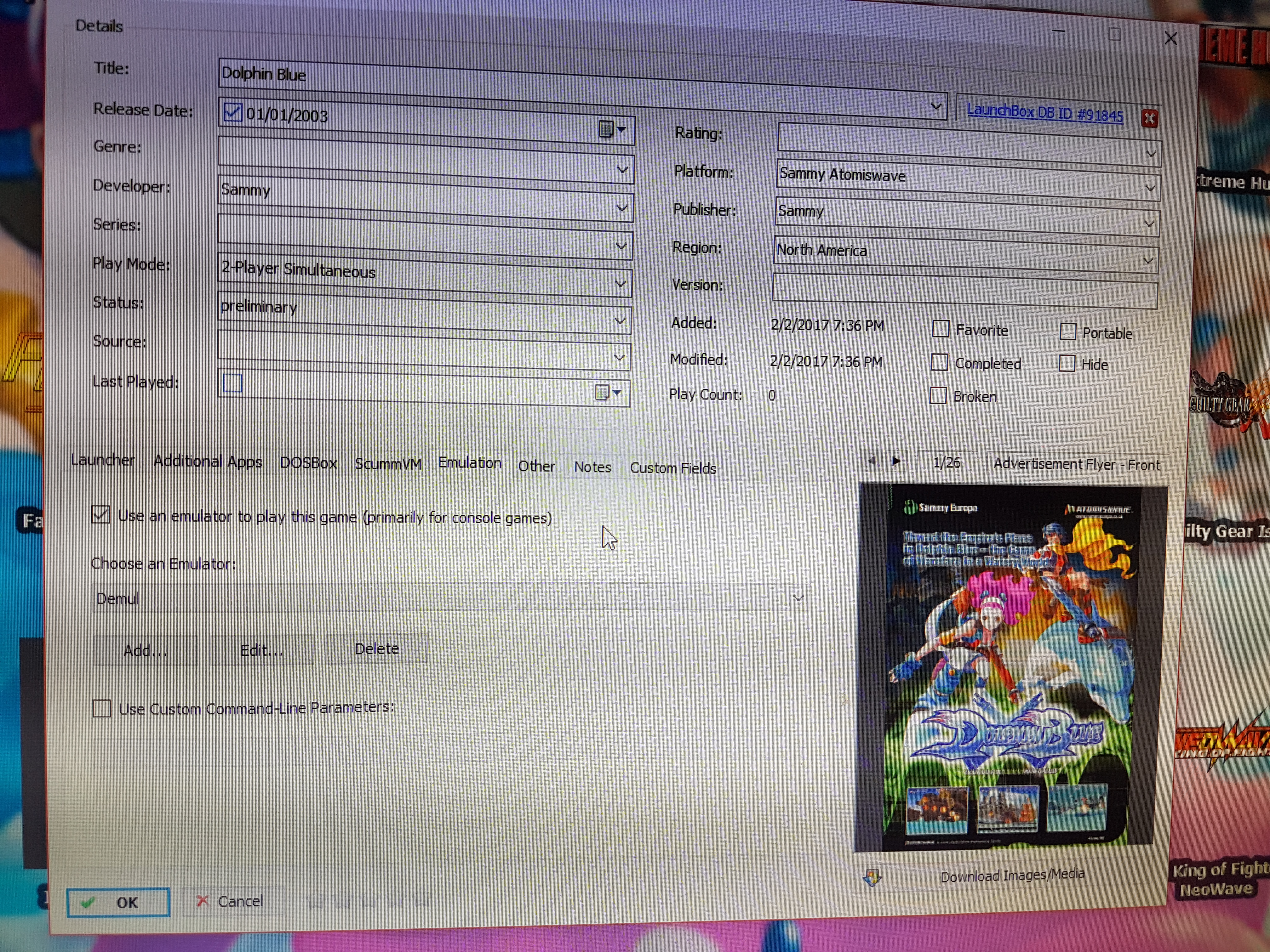The image size is (1270, 952).
Task: Remove LaunchBox DB ID with red X icon
Action: [1149, 119]
